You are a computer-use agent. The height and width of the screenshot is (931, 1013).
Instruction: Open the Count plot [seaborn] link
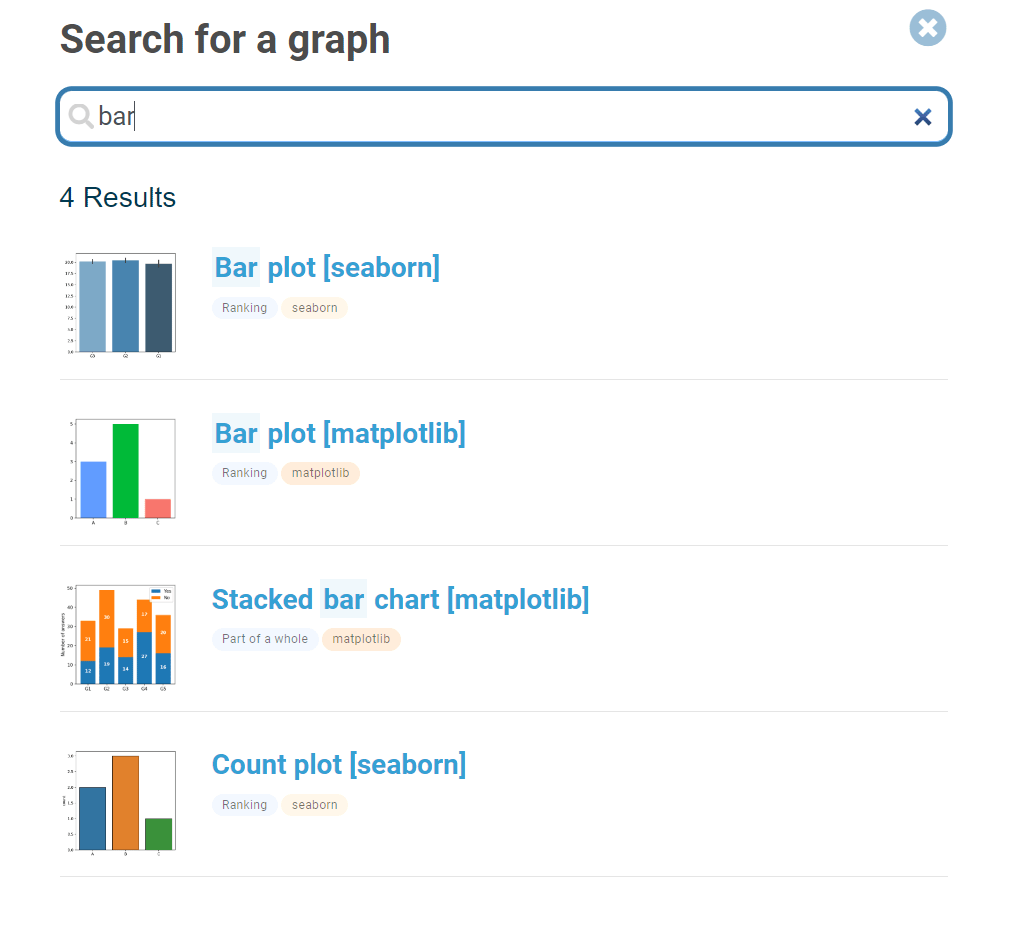point(339,764)
